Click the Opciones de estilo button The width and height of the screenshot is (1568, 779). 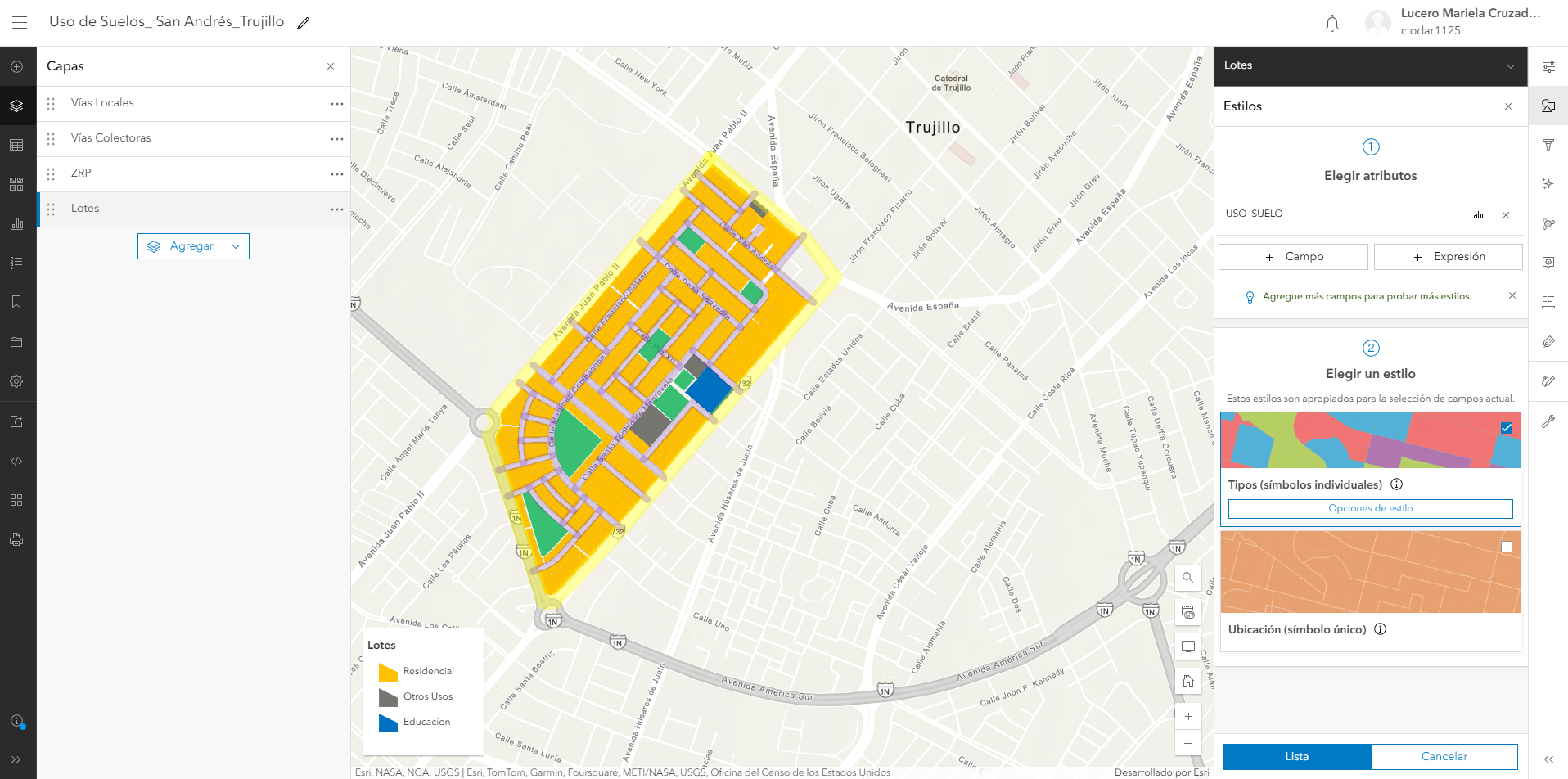pos(1370,508)
